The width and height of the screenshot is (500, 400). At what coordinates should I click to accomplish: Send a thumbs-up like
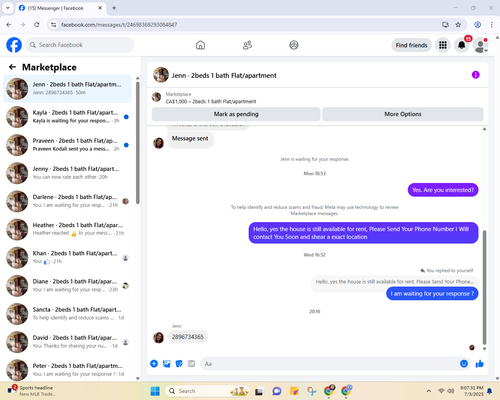tap(480, 364)
